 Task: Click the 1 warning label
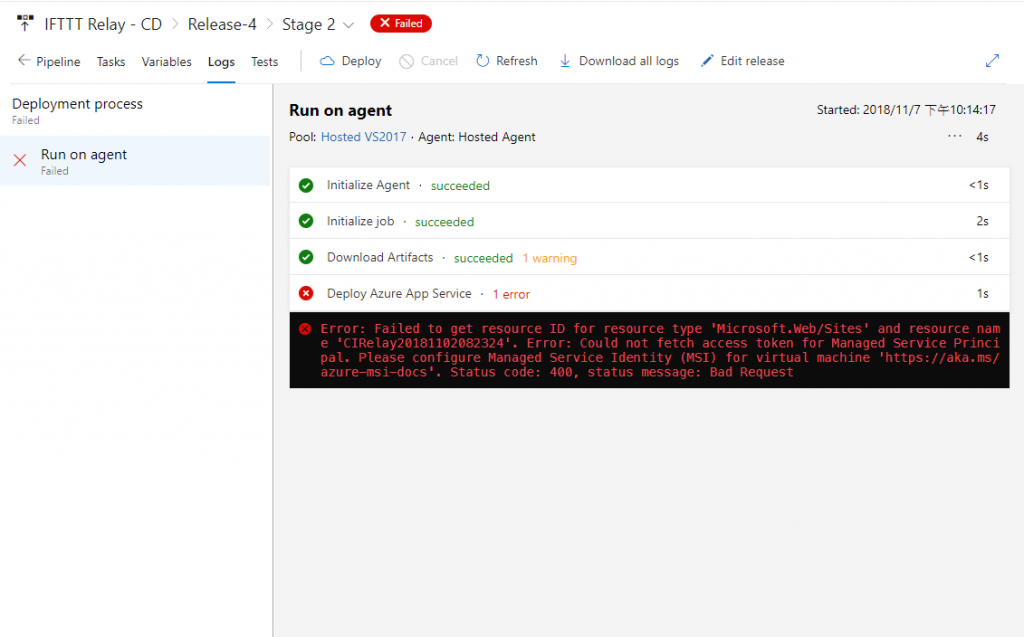point(549,258)
